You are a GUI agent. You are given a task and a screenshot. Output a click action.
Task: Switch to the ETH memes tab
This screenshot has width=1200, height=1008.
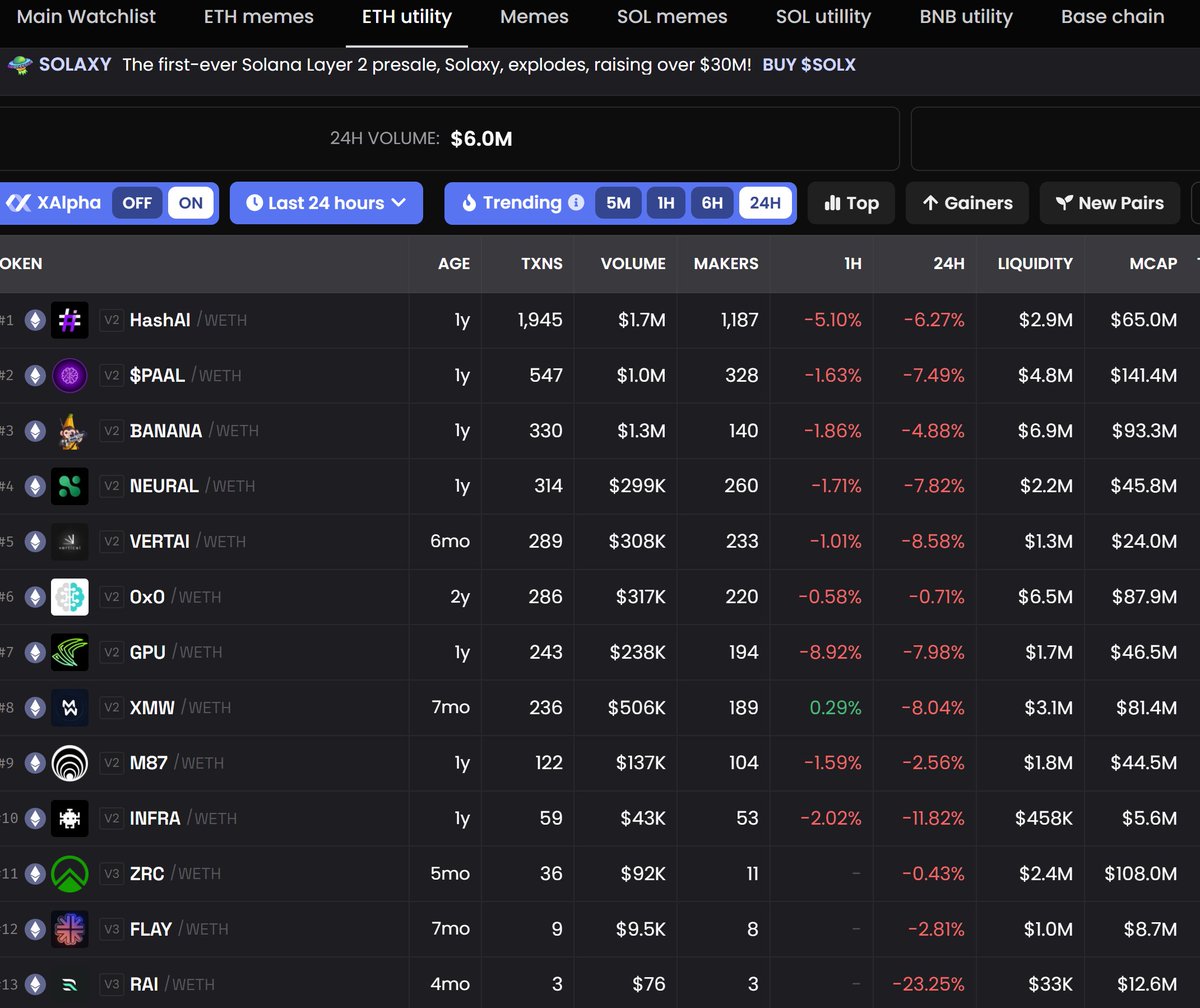pyautogui.click(x=259, y=17)
